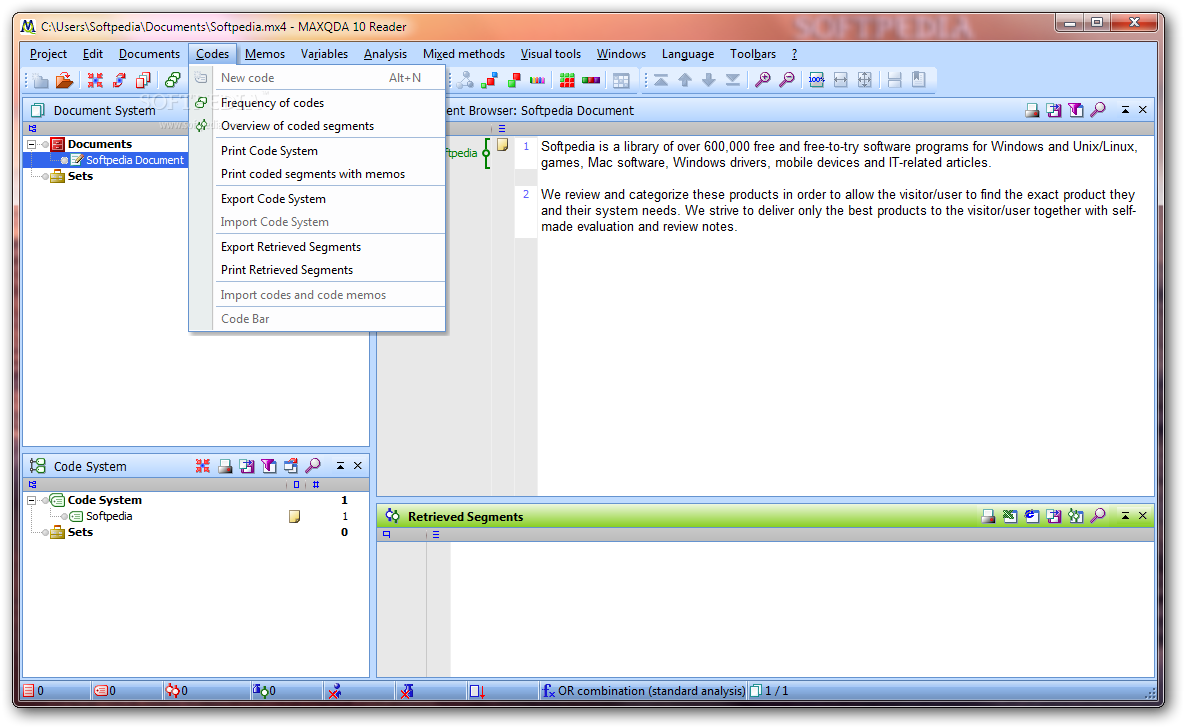Screen dimensions: 1185x728
Task: Print from the Retrieved Segments header icon
Action: tap(988, 517)
